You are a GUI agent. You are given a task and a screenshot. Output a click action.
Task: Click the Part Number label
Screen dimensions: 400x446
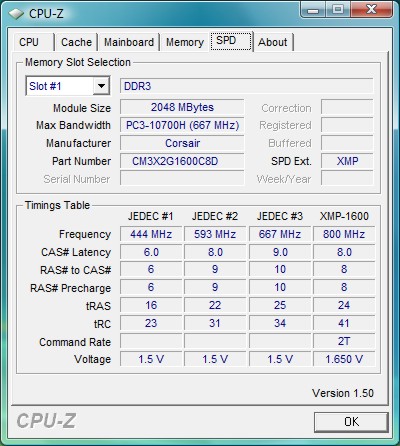coord(81,161)
